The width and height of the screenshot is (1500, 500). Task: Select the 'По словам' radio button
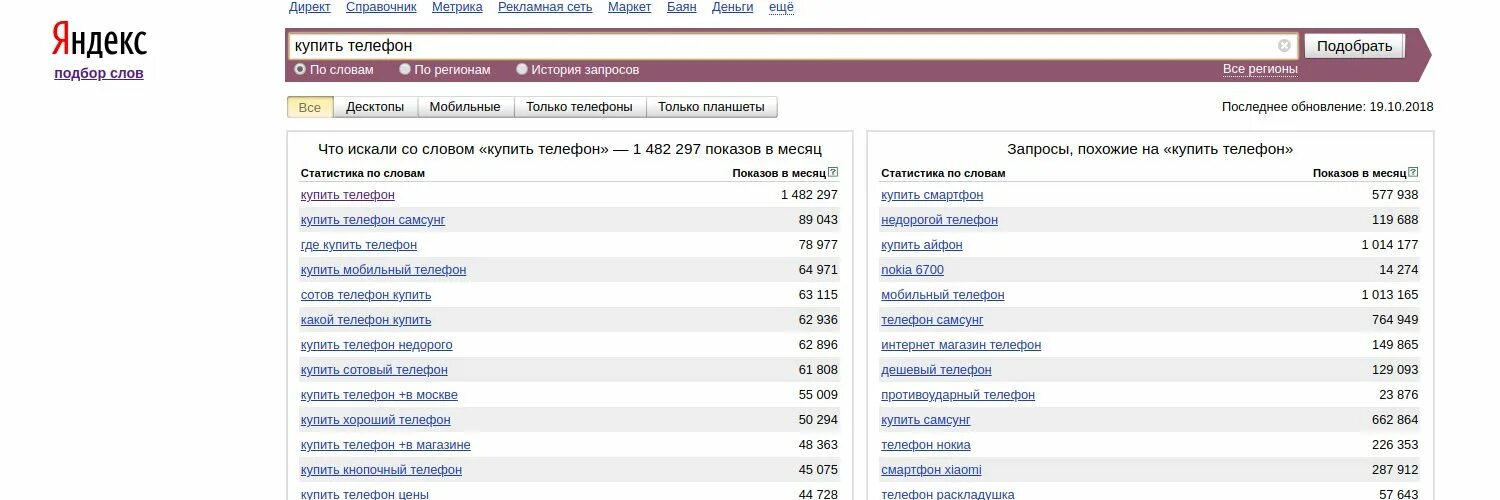coord(300,70)
